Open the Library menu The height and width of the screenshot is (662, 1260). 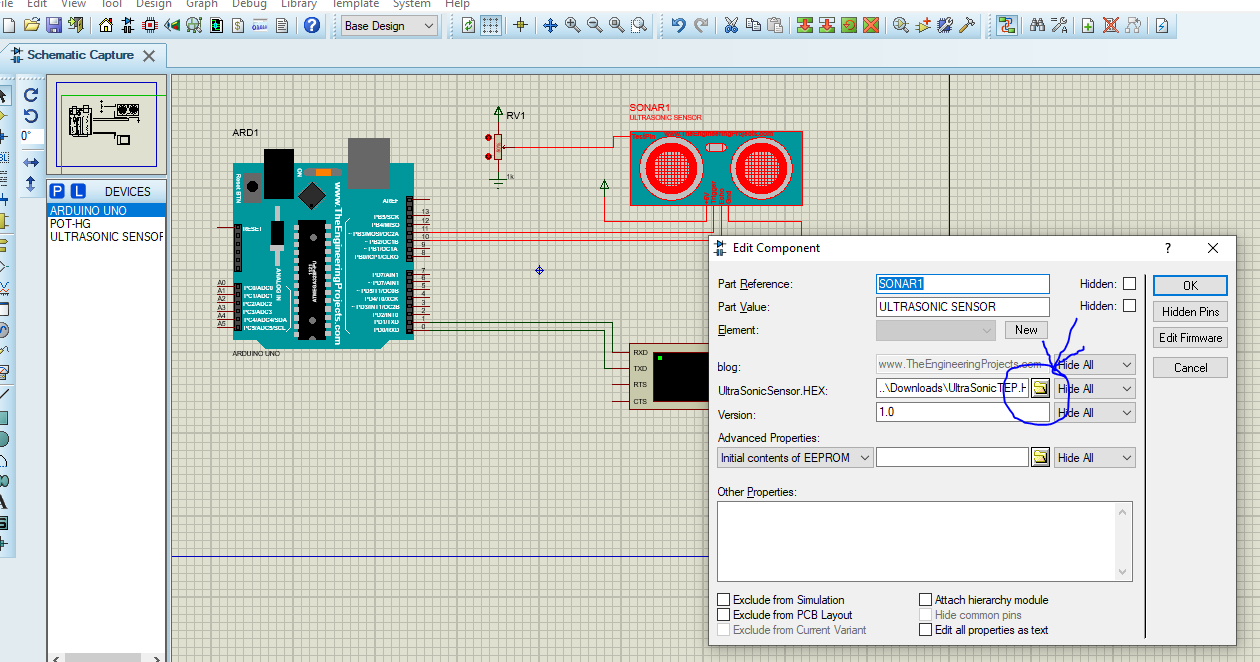click(298, 4)
